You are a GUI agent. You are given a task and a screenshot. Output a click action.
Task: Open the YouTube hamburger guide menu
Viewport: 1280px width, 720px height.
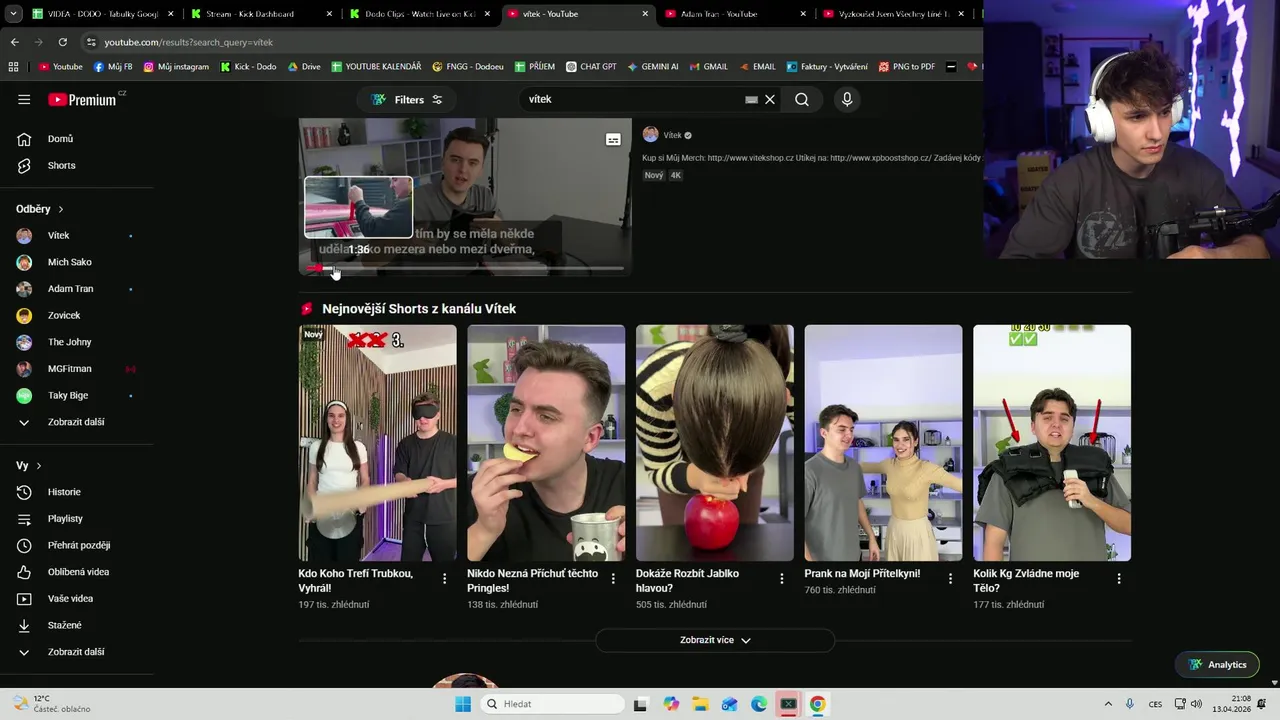click(24, 99)
